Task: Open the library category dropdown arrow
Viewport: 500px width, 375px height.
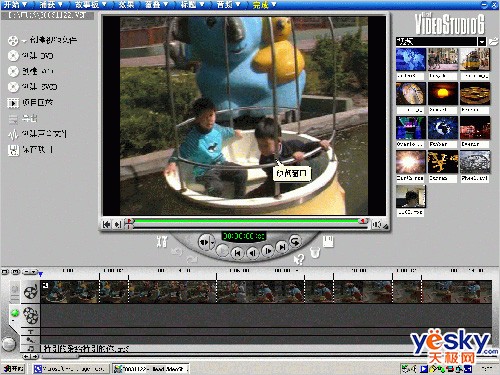Action: coord(482,42)
